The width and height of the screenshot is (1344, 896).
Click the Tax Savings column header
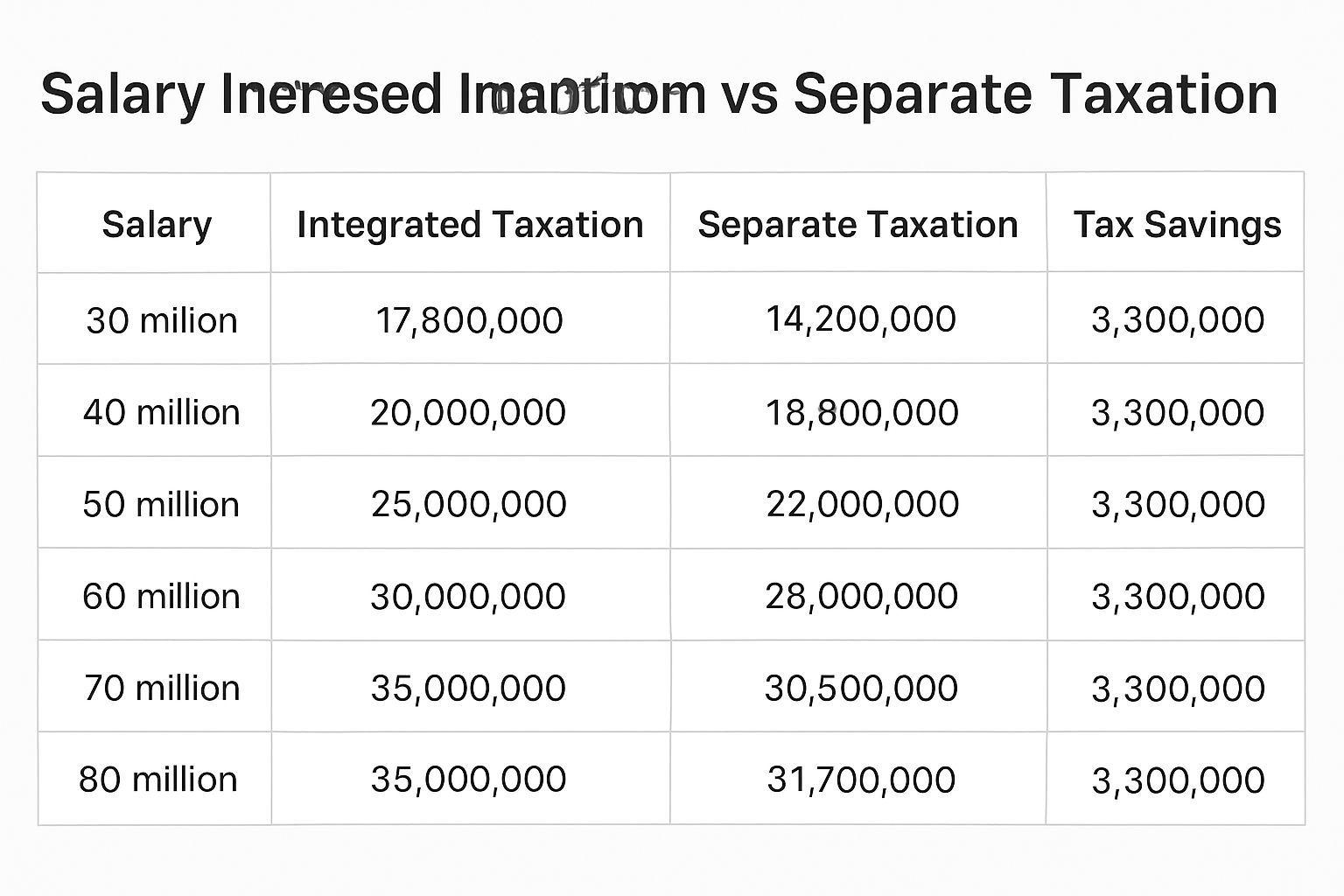(1177, 225)
